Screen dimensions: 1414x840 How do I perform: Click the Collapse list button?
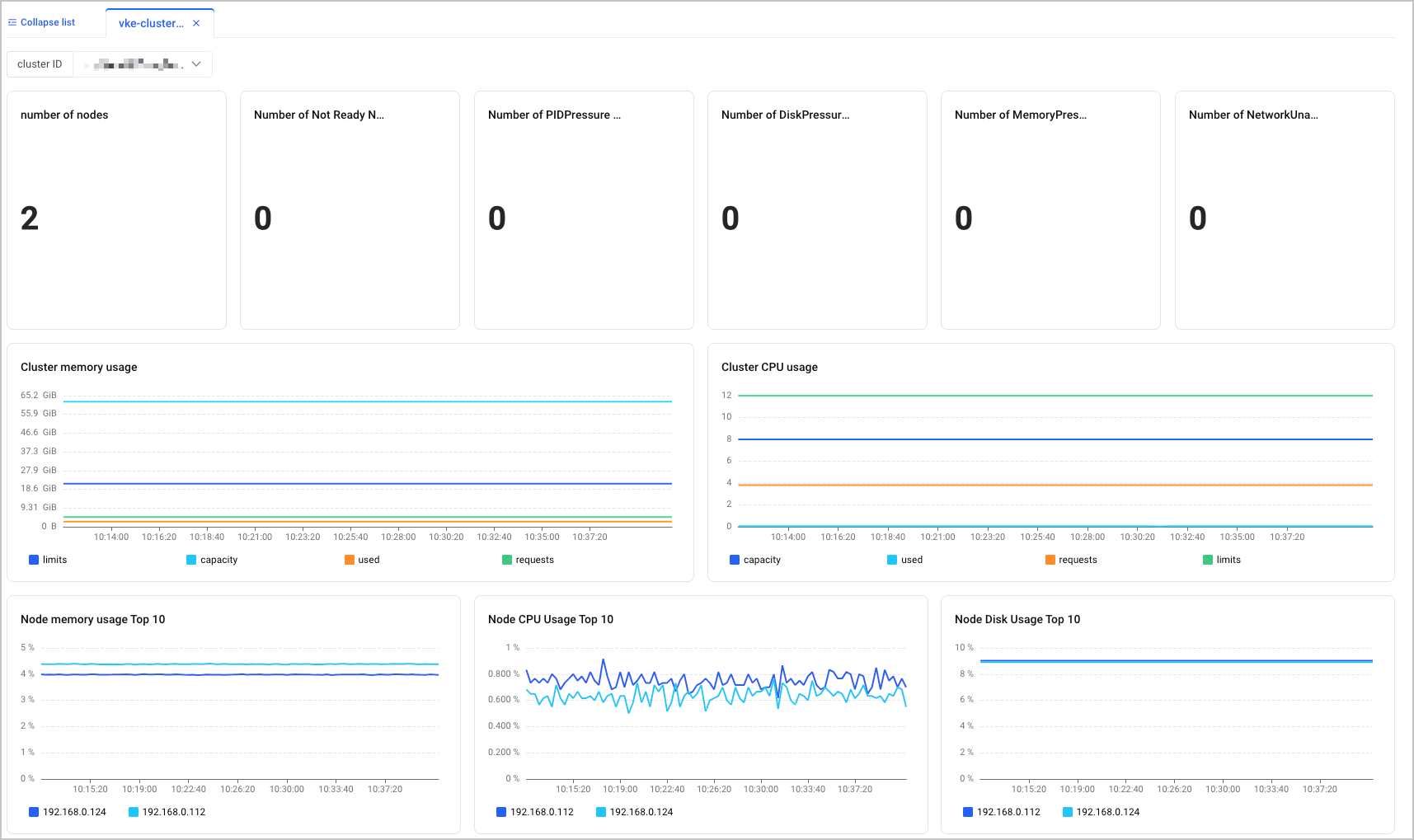pyautogui.click(x=41, y=22)
